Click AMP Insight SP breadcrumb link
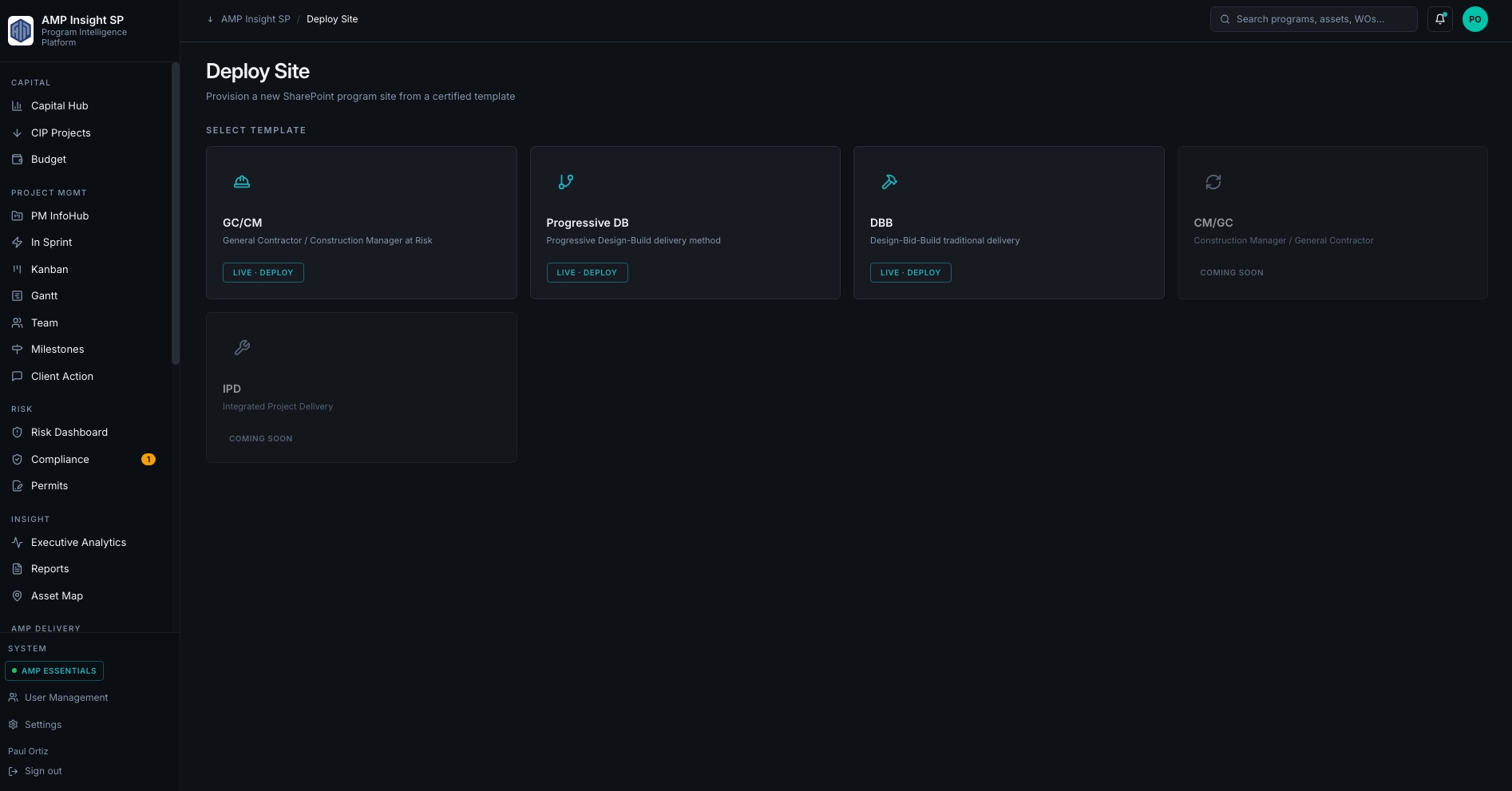 [x=255, y=19]
